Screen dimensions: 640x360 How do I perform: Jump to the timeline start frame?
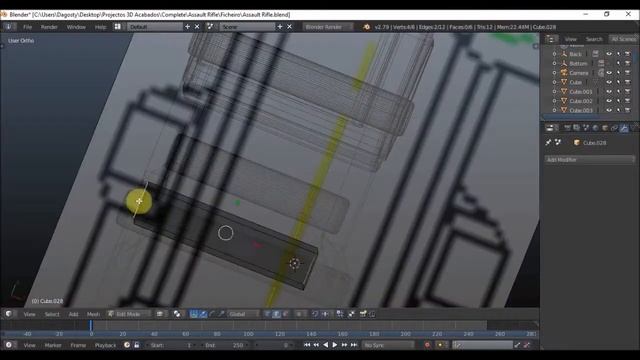tap(307, 345)
